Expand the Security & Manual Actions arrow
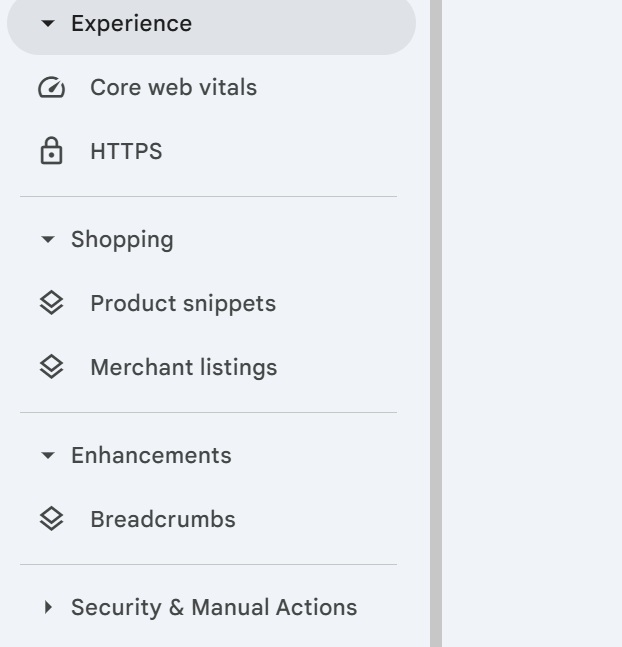This screenshot has width=622, height=647. [48, 607]
